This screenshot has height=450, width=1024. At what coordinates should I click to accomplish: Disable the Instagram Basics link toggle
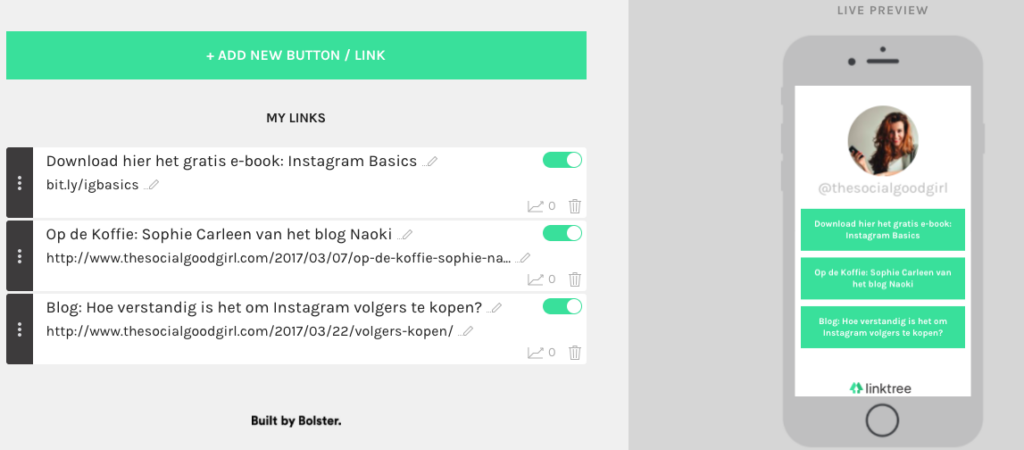coord(562,160)
